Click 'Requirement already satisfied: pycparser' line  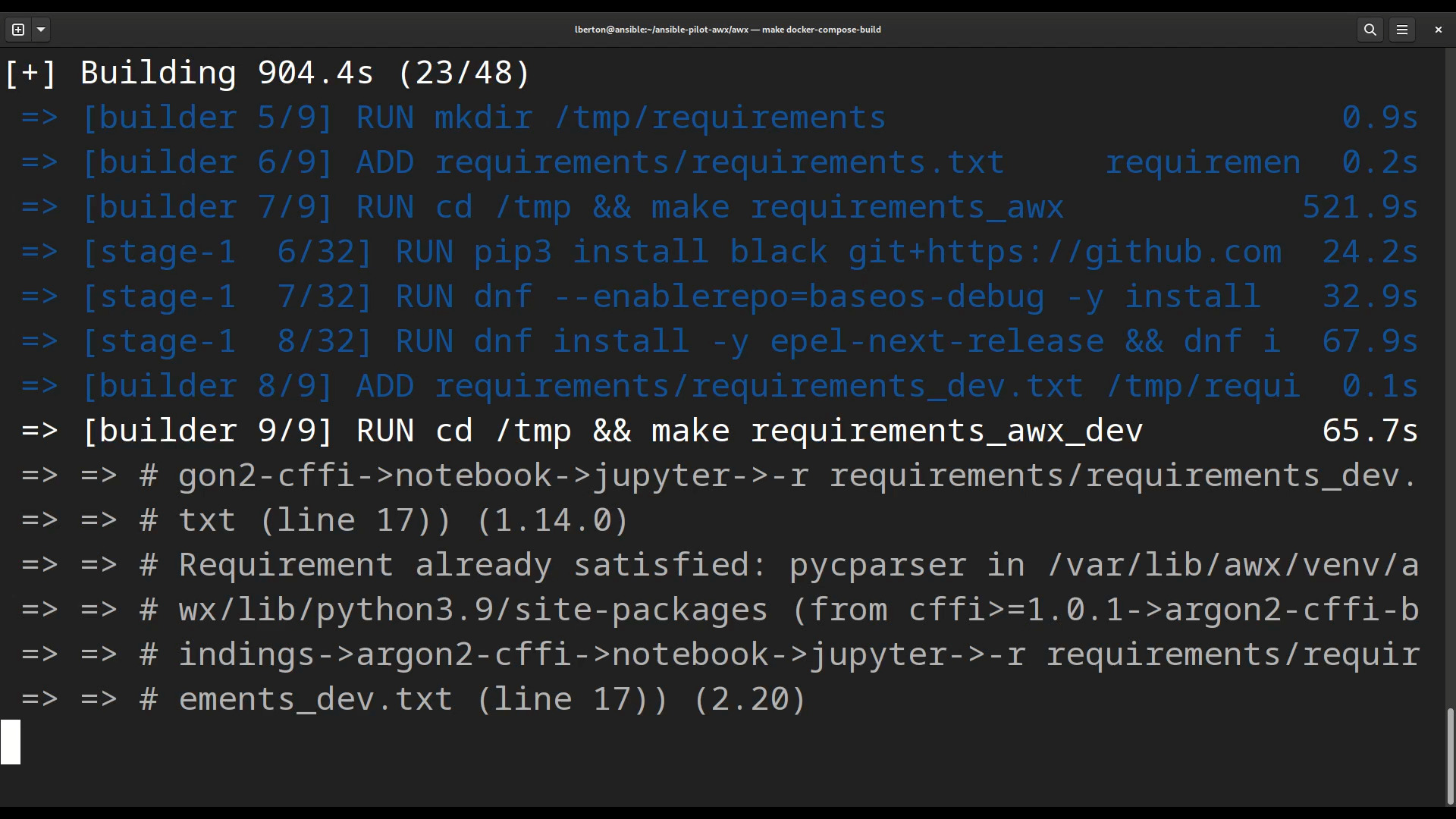pyautogui.click(x=719, y=565)
